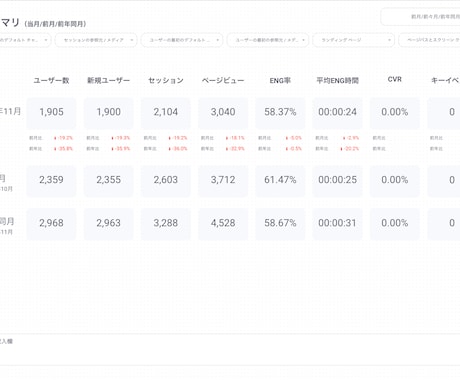Click the 00:00:31 engagement time value
The image size is (460, 380).
[x=337, y=223]
